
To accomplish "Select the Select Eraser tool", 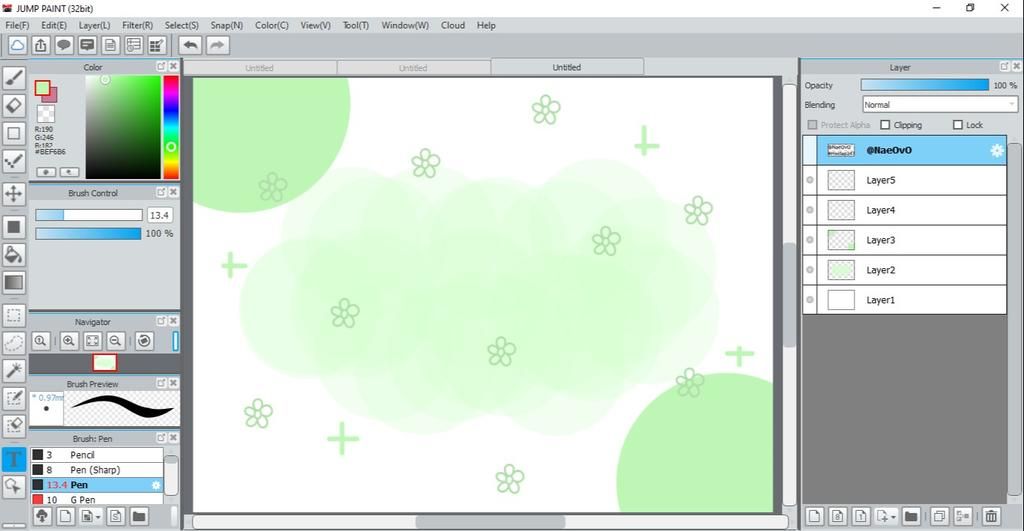I will point(14,426).
